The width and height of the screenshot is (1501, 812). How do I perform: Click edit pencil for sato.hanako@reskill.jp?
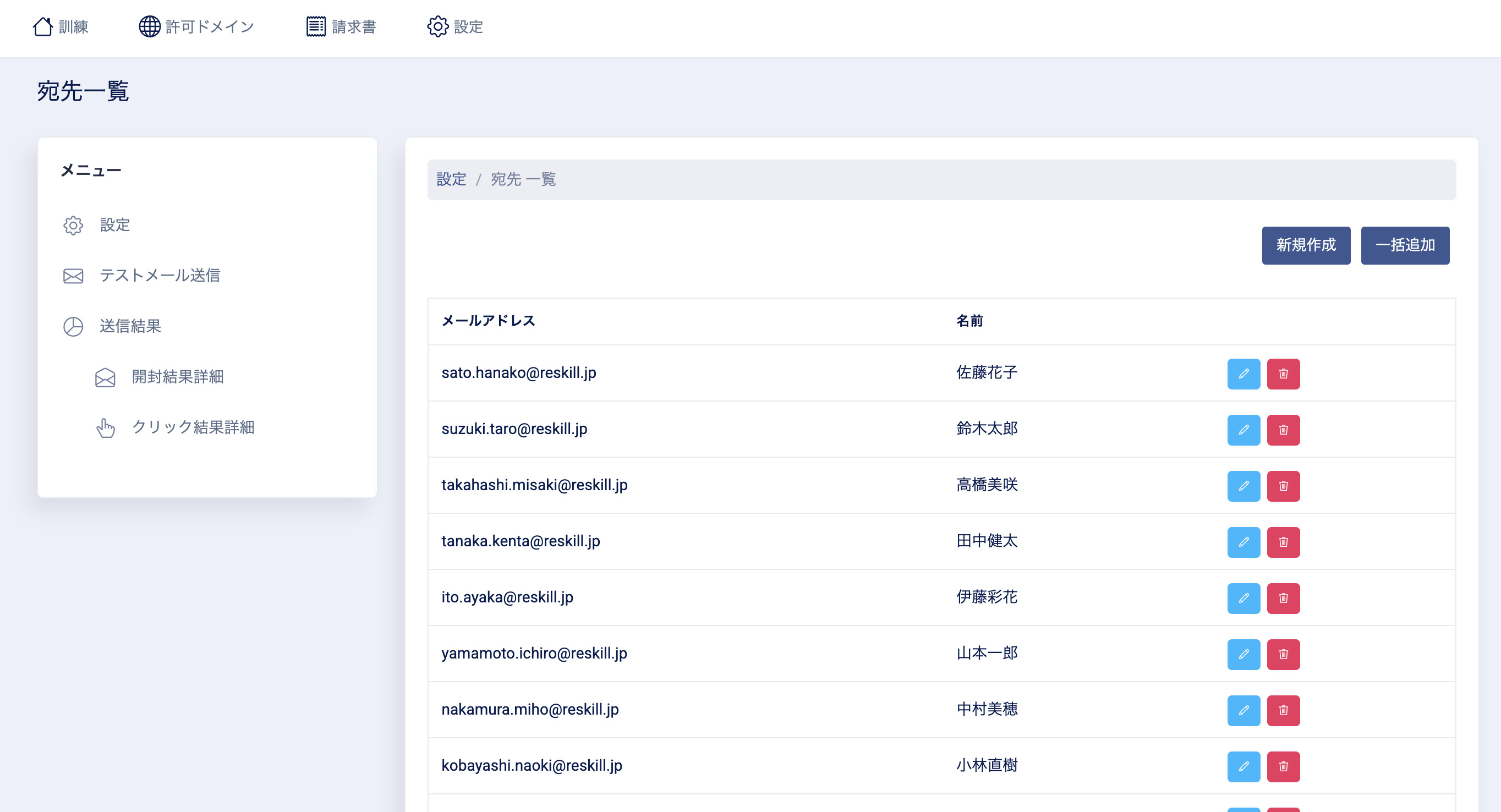1243,374
